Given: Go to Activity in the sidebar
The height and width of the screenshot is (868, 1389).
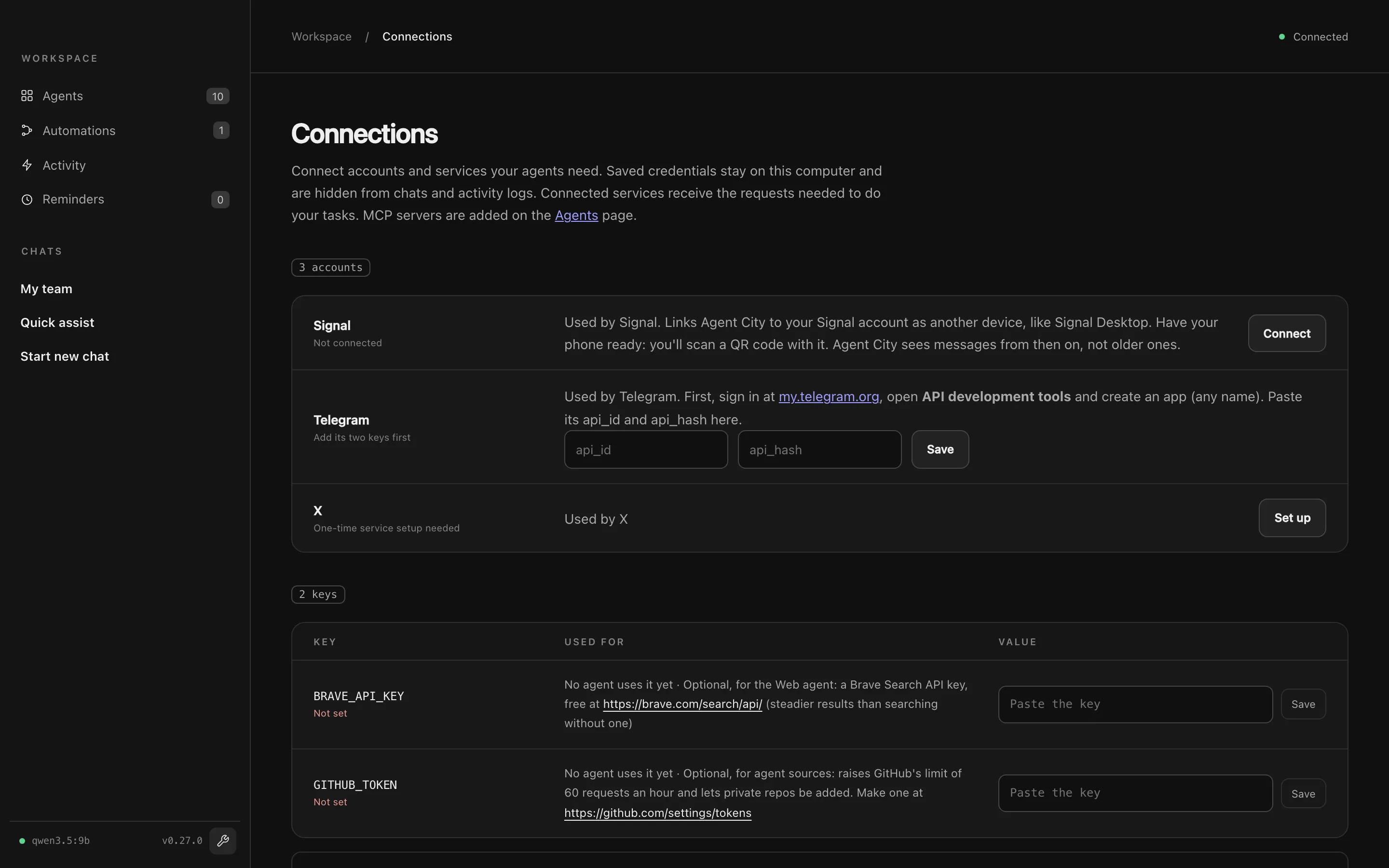Looking at the screenshot, I should (x=125, y=165).
